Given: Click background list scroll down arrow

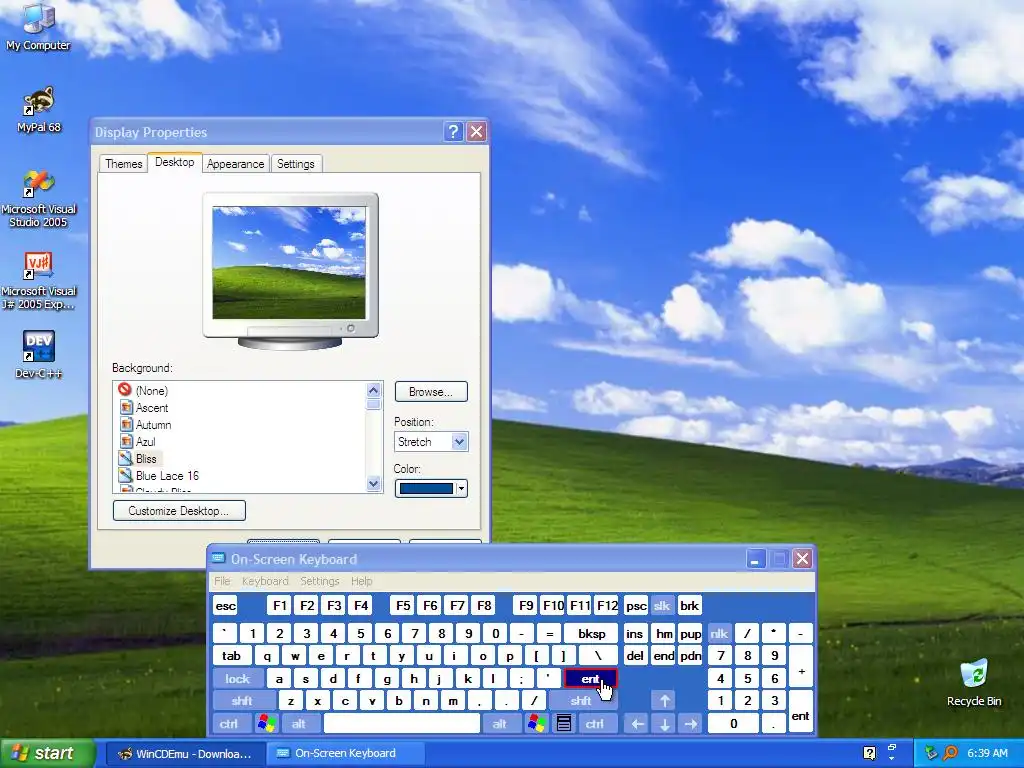Looking at the screenshot, I should click(x=374, y=484).
